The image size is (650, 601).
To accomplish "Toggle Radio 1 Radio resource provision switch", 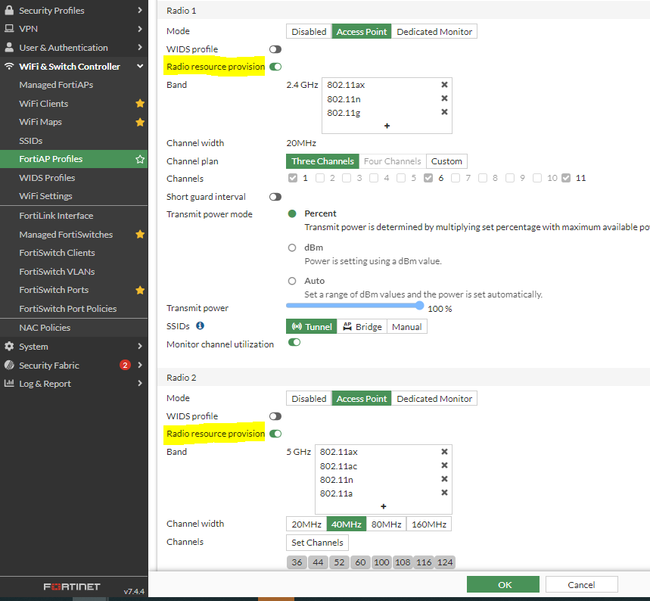I will (x=275, y=67).
